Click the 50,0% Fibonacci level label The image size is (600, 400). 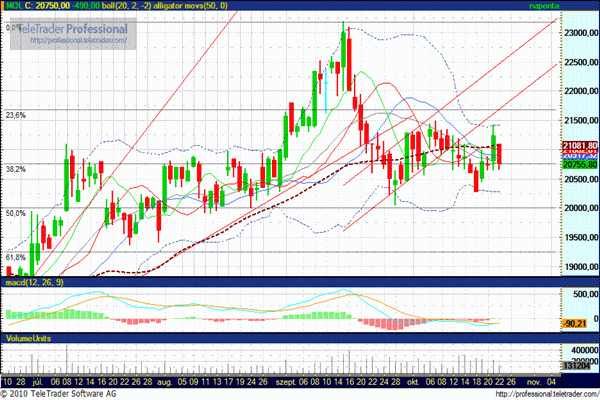(x=15, y=213)
